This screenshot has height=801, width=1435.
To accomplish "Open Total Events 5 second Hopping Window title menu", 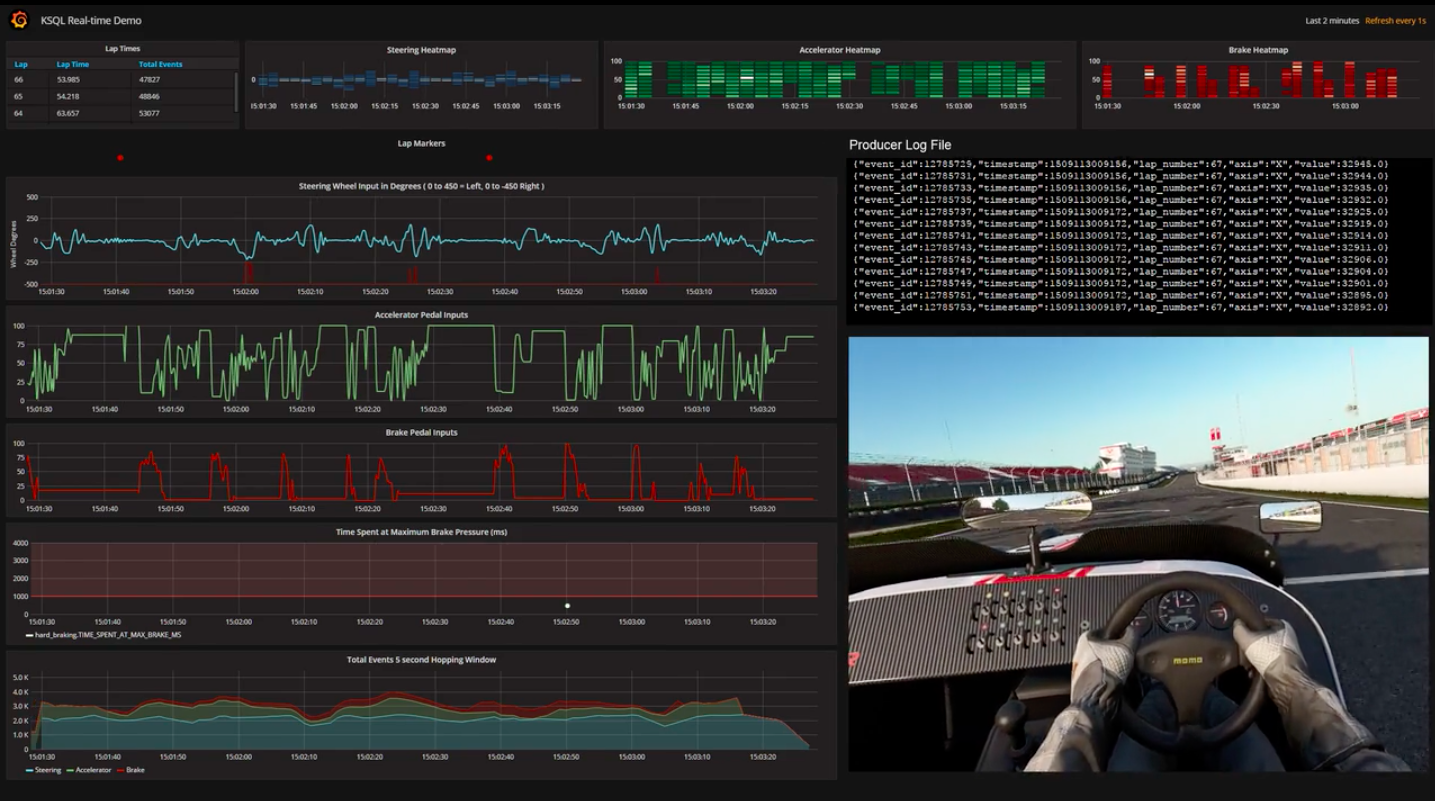I will pyautogui.click(x=421, y=660).
